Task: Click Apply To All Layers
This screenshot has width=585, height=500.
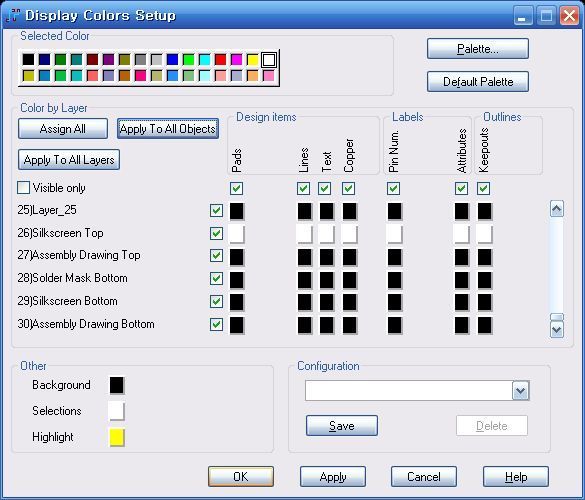Action: (x=69, y=160)
